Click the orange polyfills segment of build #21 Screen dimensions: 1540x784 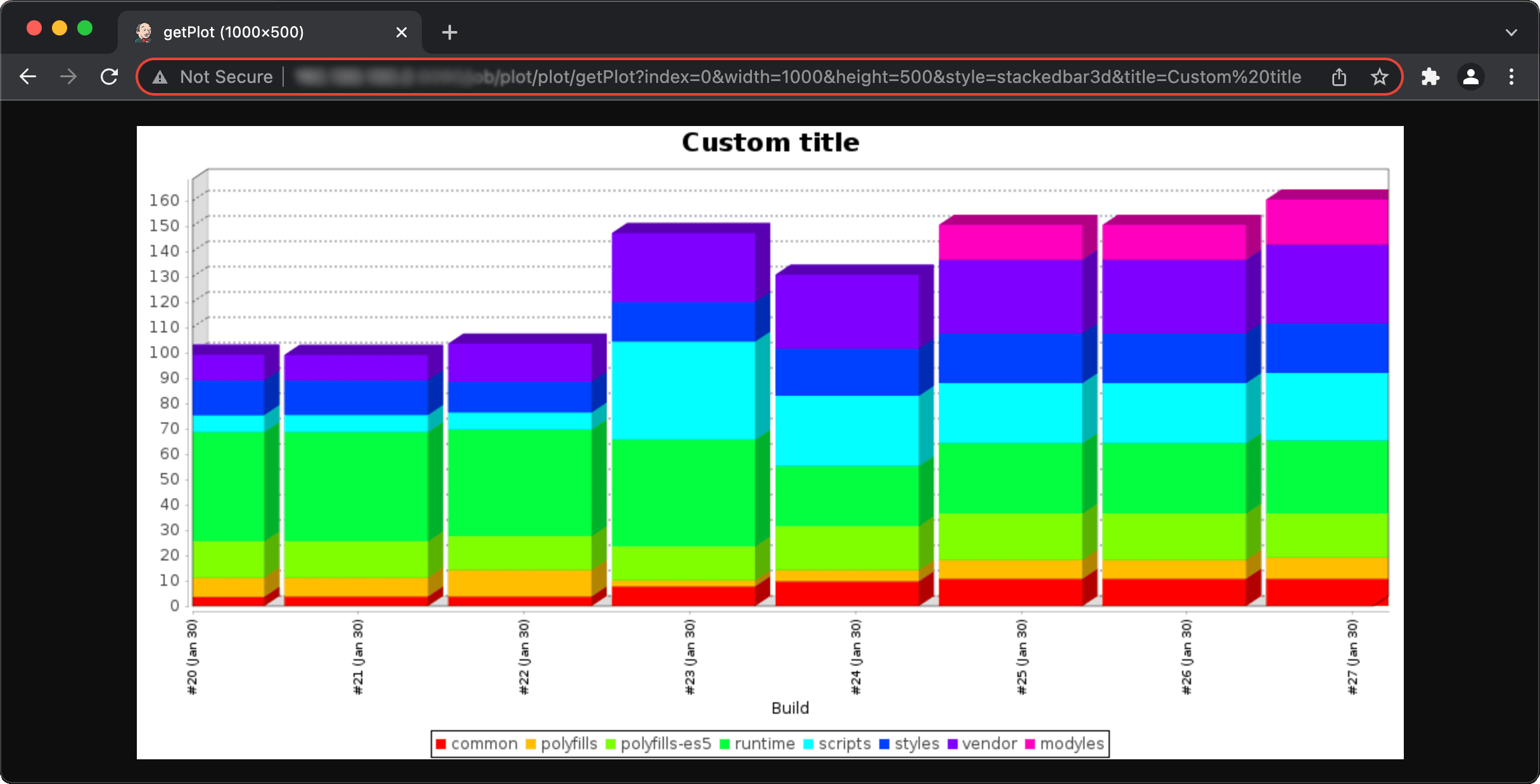pos(356,587)
